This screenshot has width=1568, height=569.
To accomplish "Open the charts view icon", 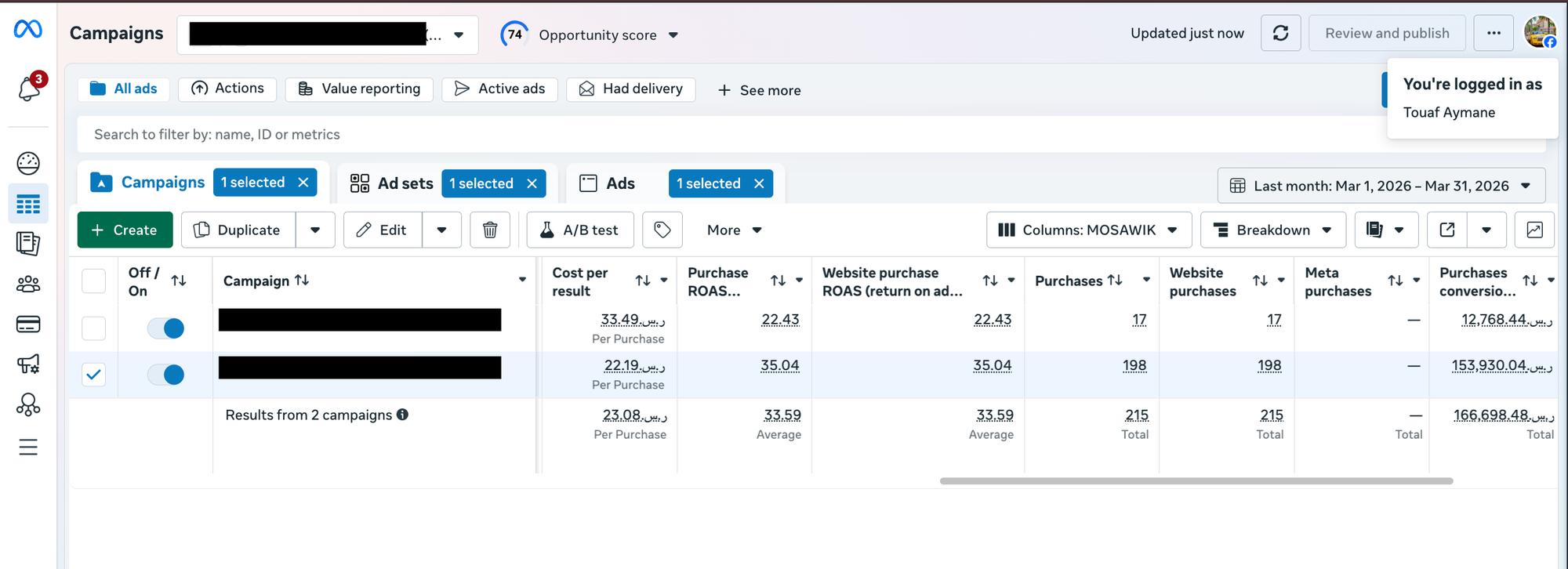I will tap(1534, 230).
